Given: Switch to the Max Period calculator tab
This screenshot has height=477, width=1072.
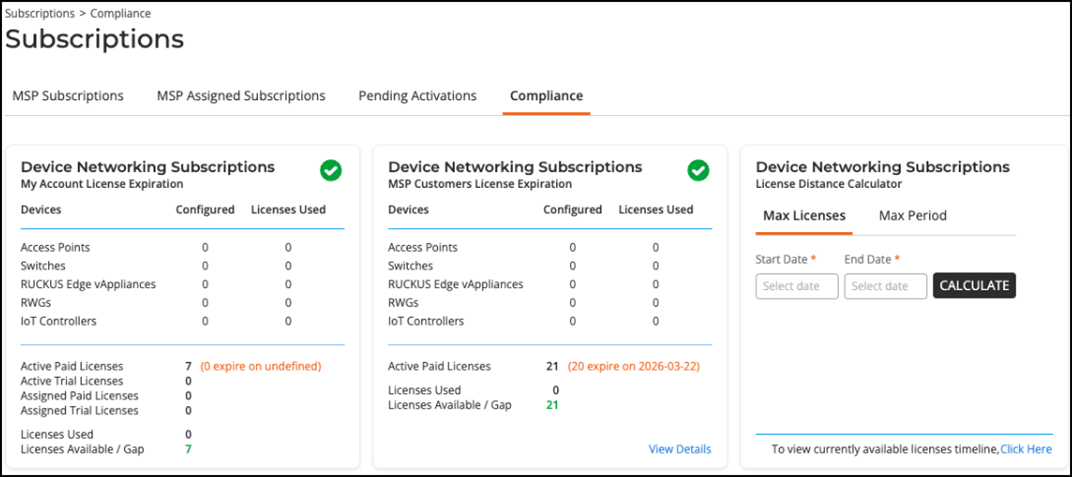Looking at the screenshot, I should click(x=912, y=215).
